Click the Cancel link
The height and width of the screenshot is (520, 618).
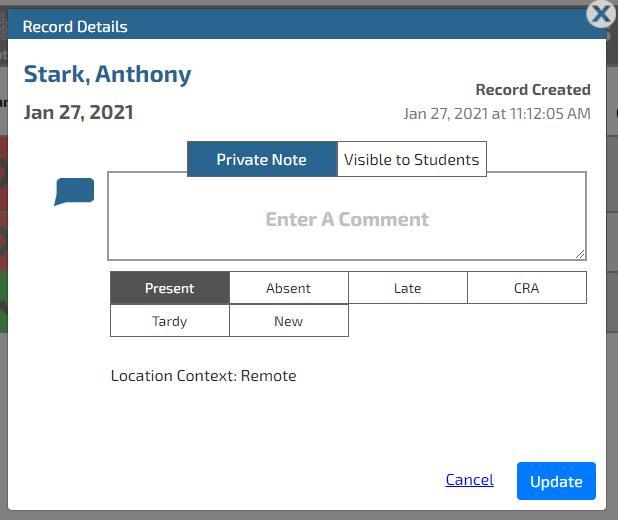coord(469,480)
